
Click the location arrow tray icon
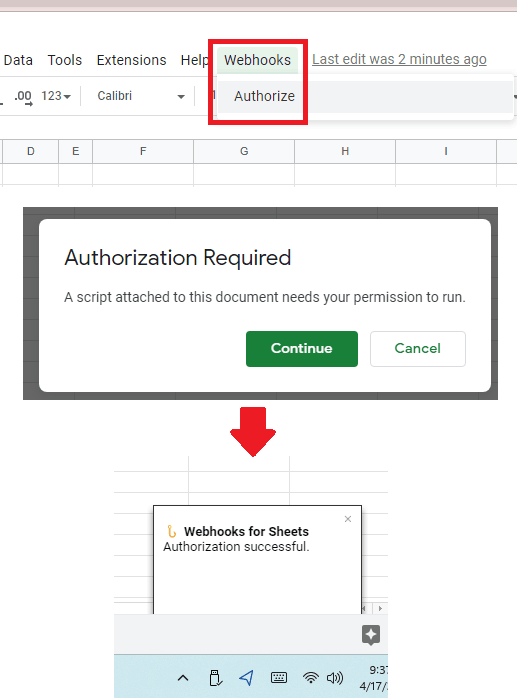[x=246, y=678]
